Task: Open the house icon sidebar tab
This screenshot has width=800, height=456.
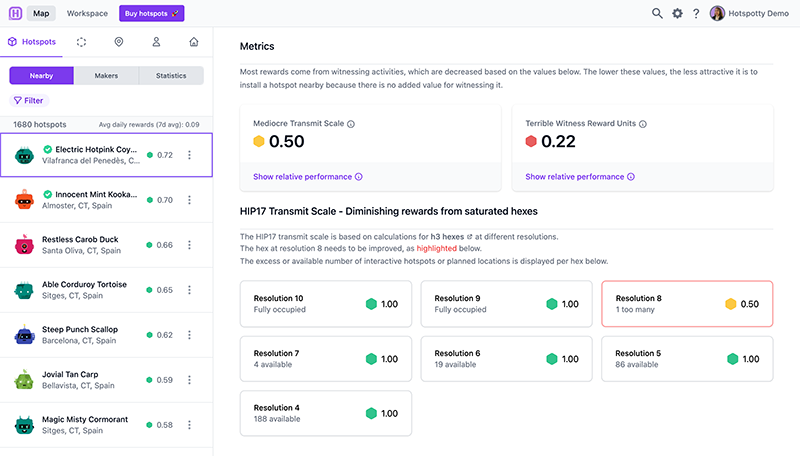Action: pyautogui.click(x=193, y=42)
